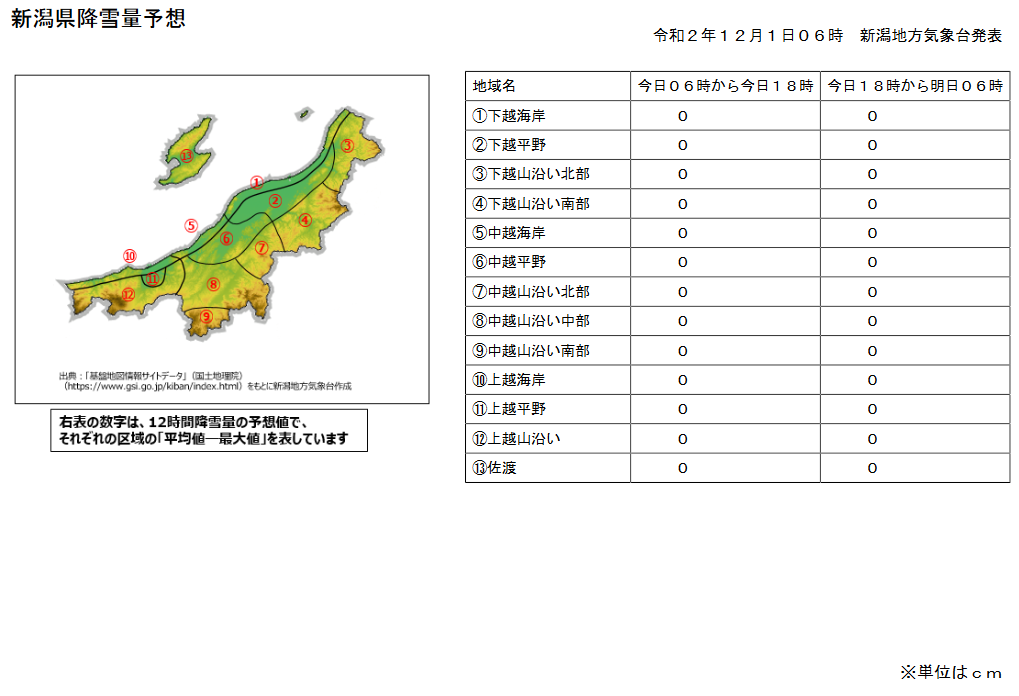Click marker ⑬ on Sado island

point(186,156)
